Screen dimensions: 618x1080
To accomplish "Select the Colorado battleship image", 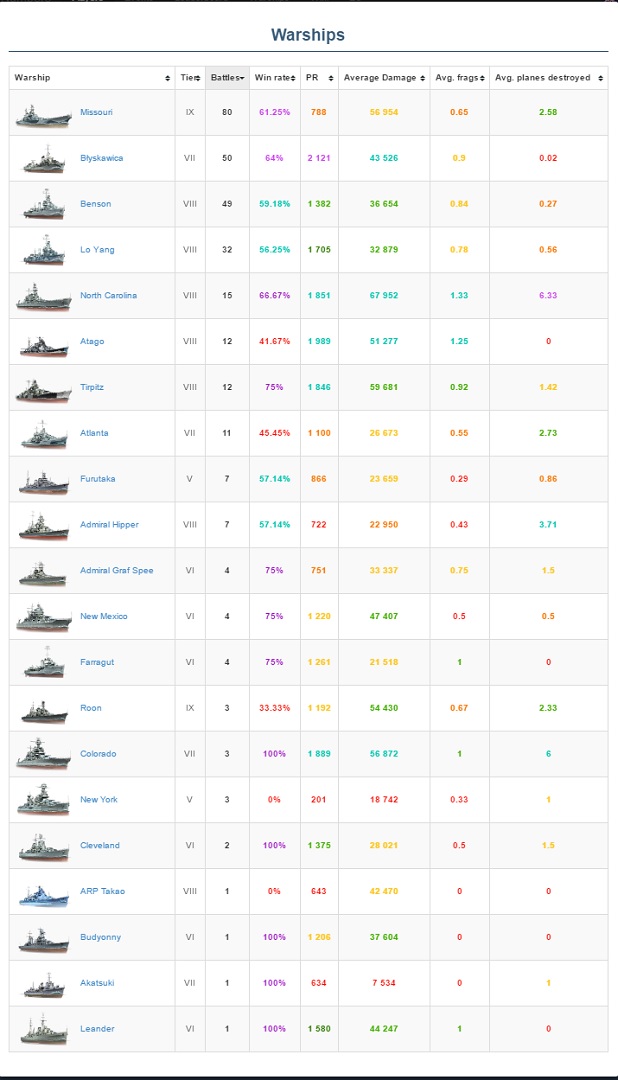I will click(x=43, y=754).
